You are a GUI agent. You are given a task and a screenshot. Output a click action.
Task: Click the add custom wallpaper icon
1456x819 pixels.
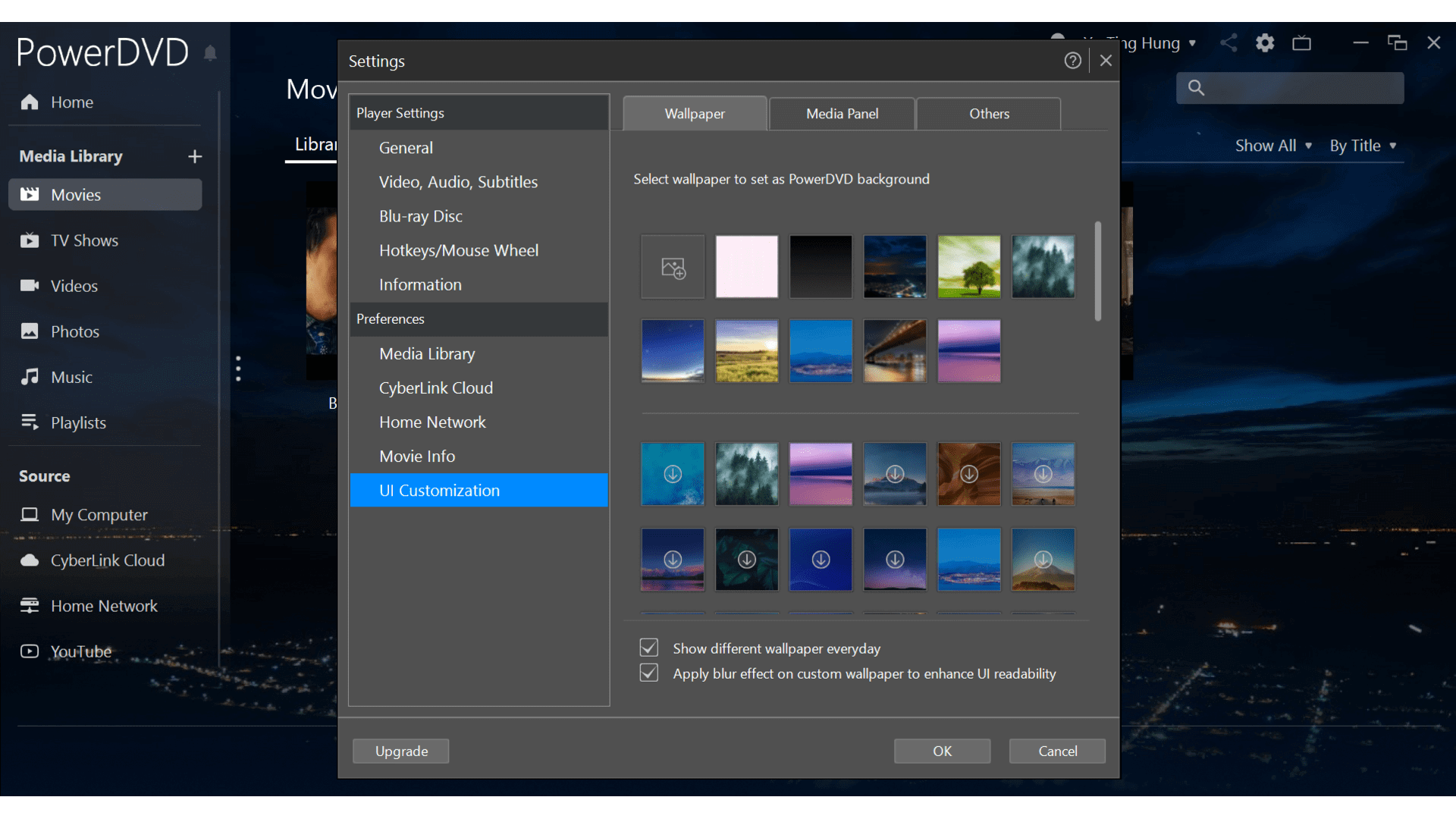coord(673,267)
